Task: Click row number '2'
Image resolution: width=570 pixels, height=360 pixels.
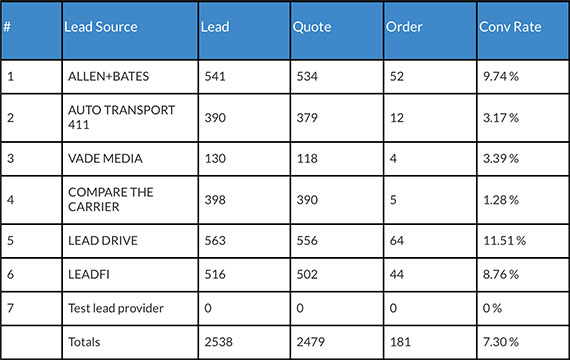Action: (x=11, y=118)
